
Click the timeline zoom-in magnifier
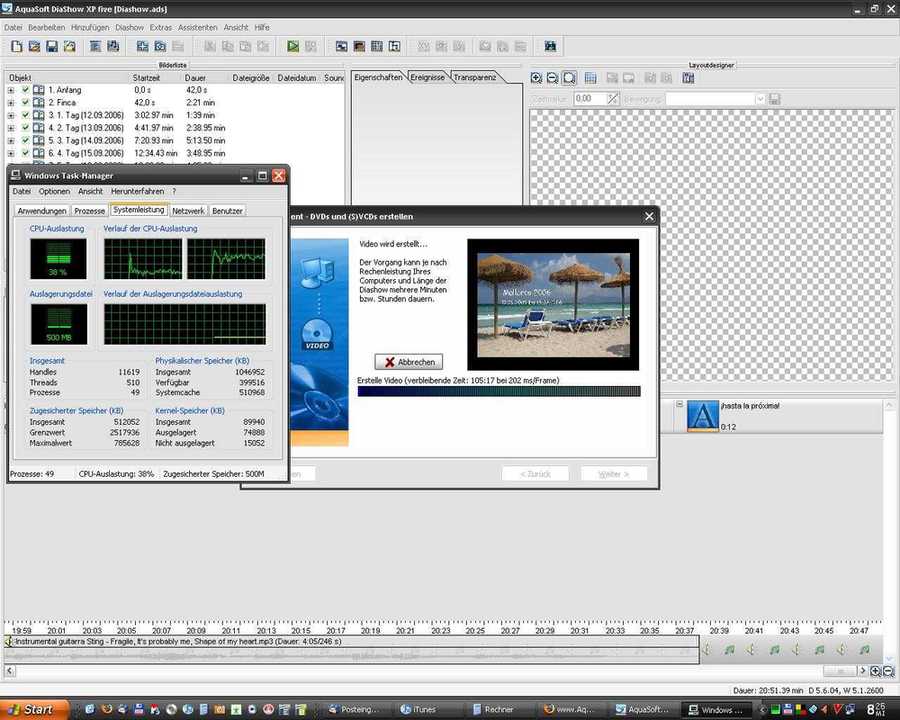coord(875,671)
